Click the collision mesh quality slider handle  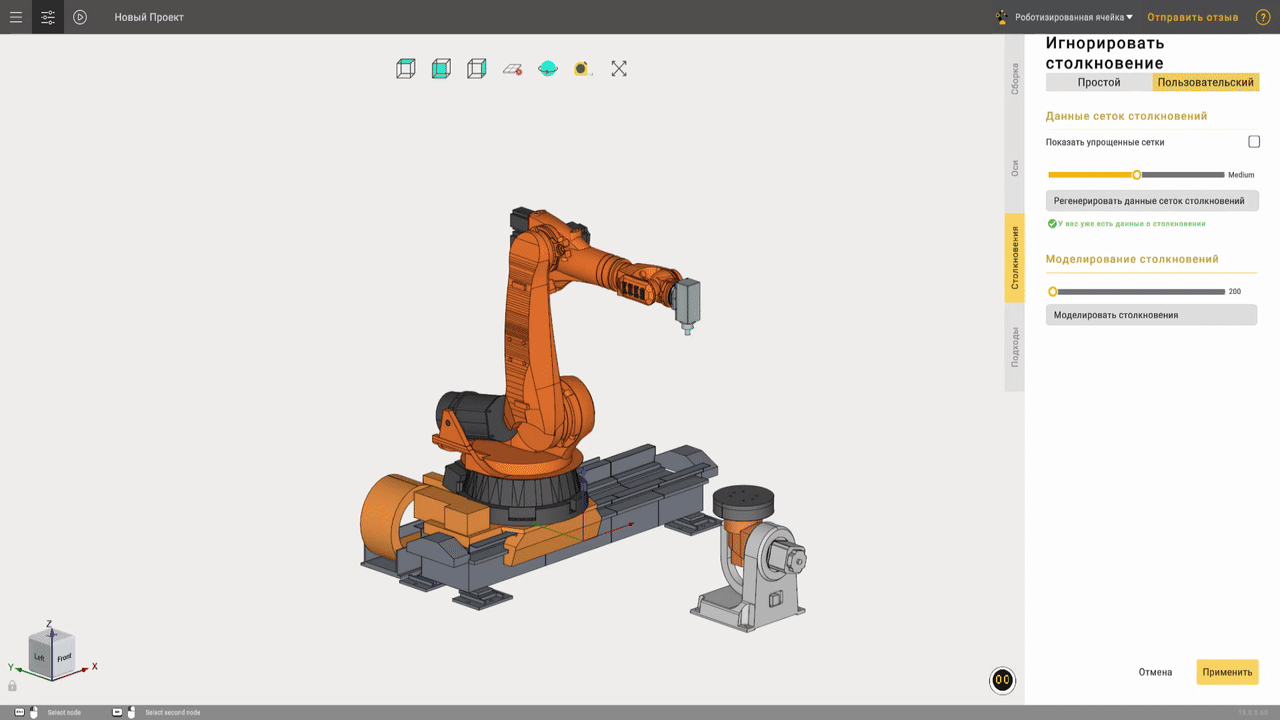[x=1137, y=175]
